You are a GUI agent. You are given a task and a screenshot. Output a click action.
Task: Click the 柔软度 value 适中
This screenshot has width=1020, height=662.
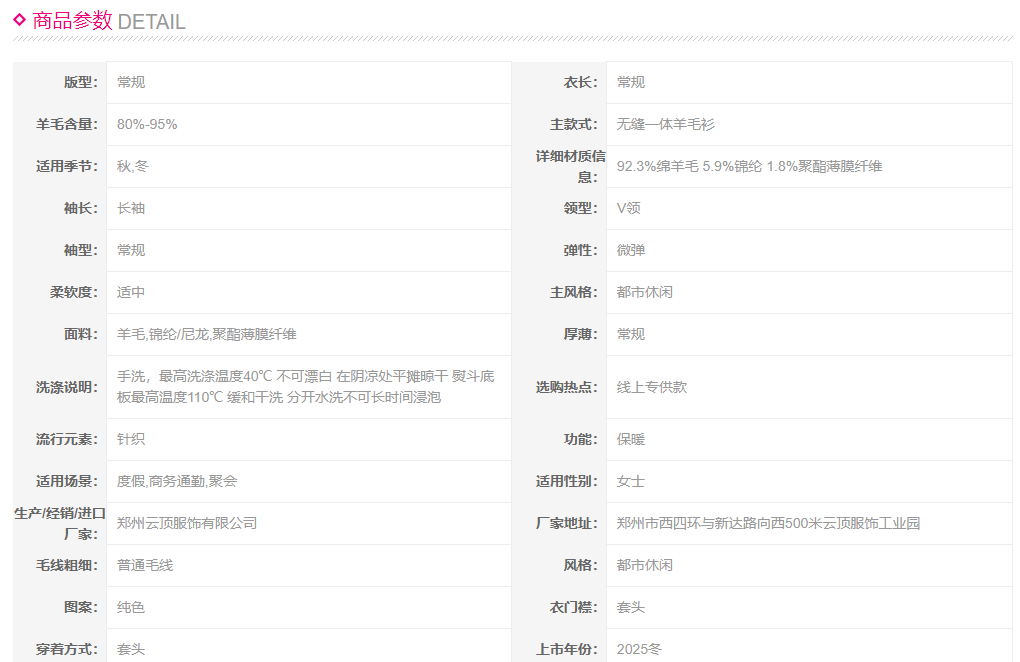tap(131, 292)
